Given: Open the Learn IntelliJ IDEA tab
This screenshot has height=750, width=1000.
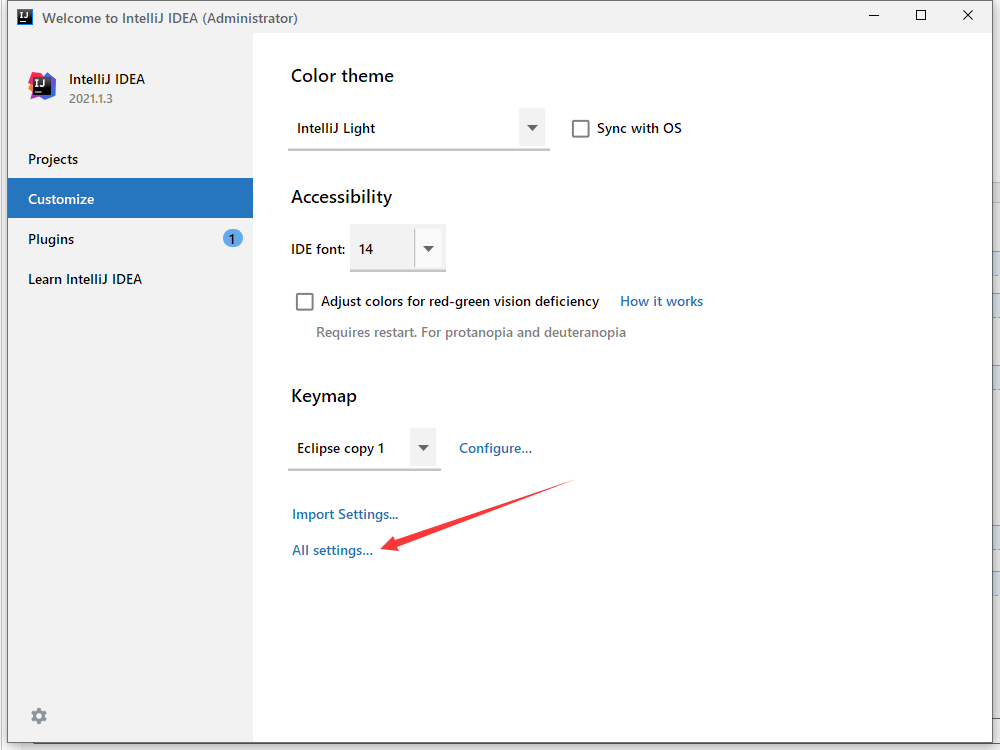Looking at the screenshot, I should click(130, 279).
